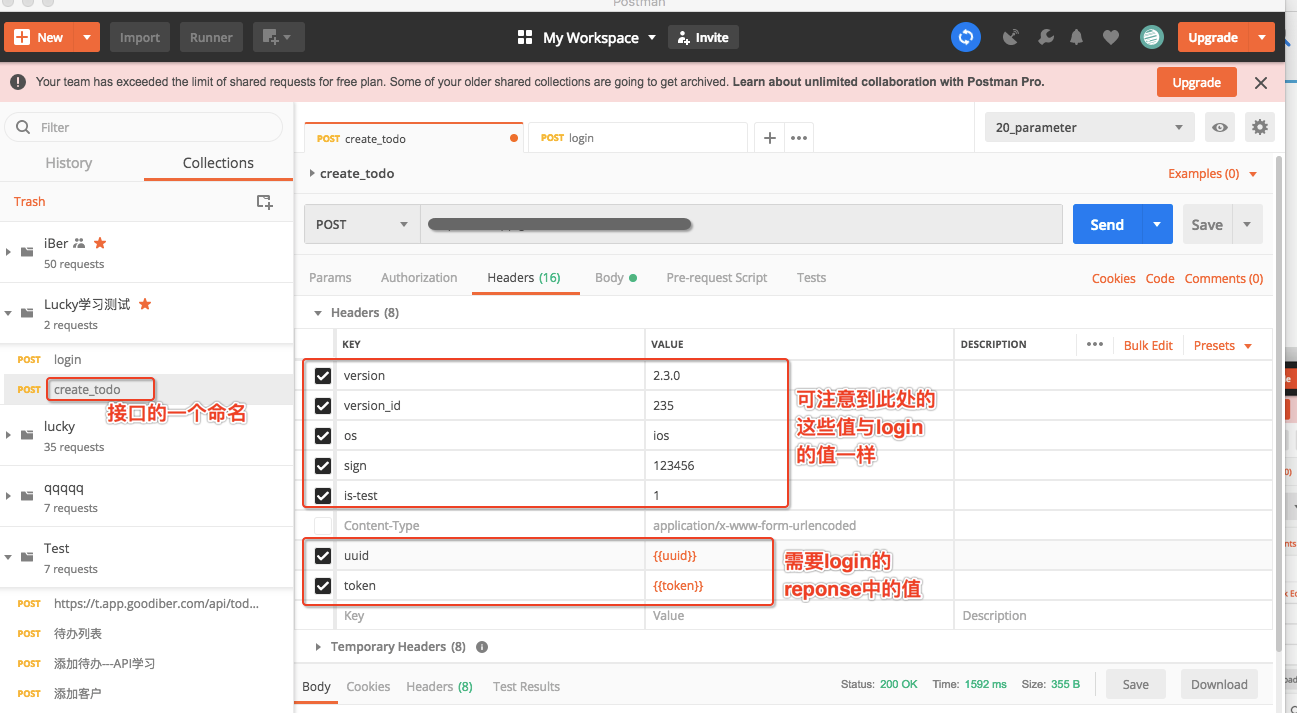The height and width of the screenshot is (713, 1297).
Task: Click Bulk Edit link
Action: (x=1148, y=345)
